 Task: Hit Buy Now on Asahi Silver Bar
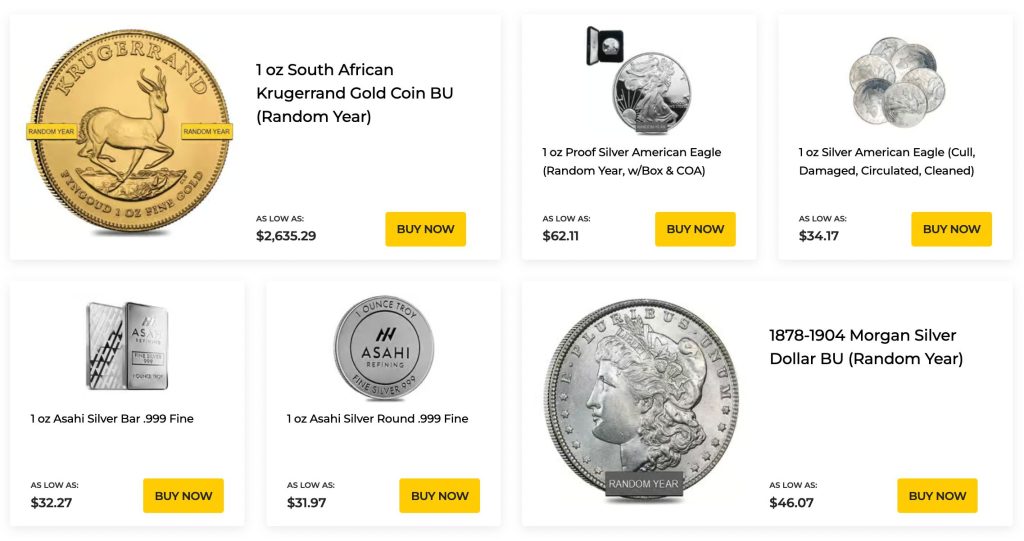click(x=183, y=496)
